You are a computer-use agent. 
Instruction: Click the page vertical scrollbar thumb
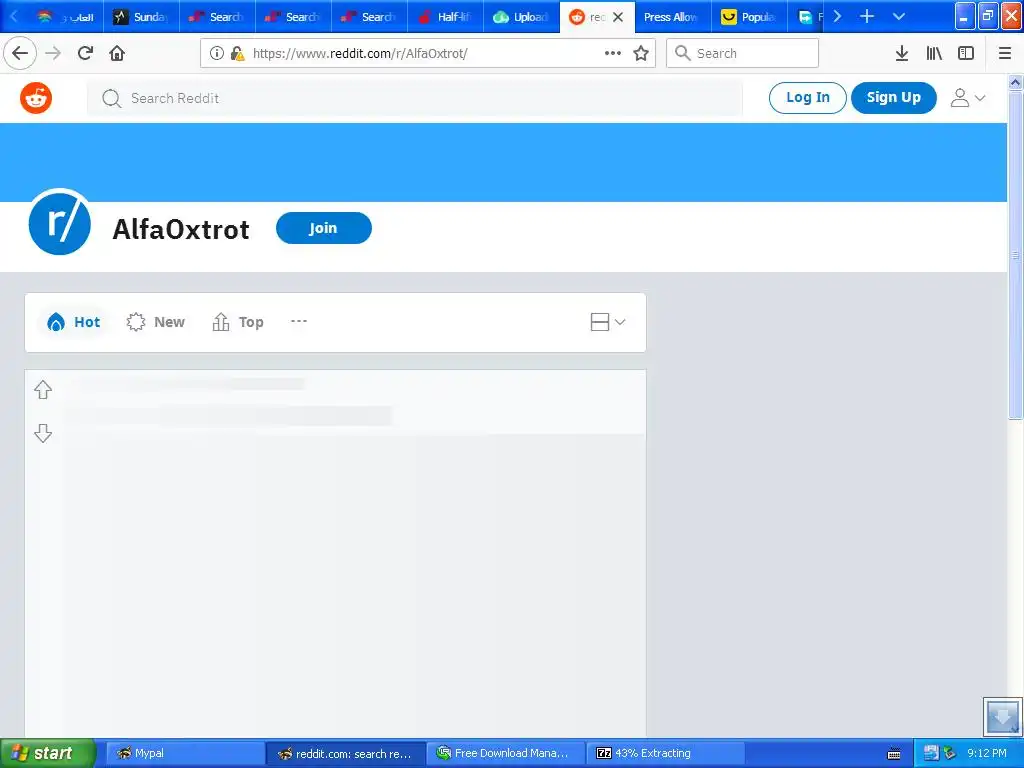coord(1015,255)
